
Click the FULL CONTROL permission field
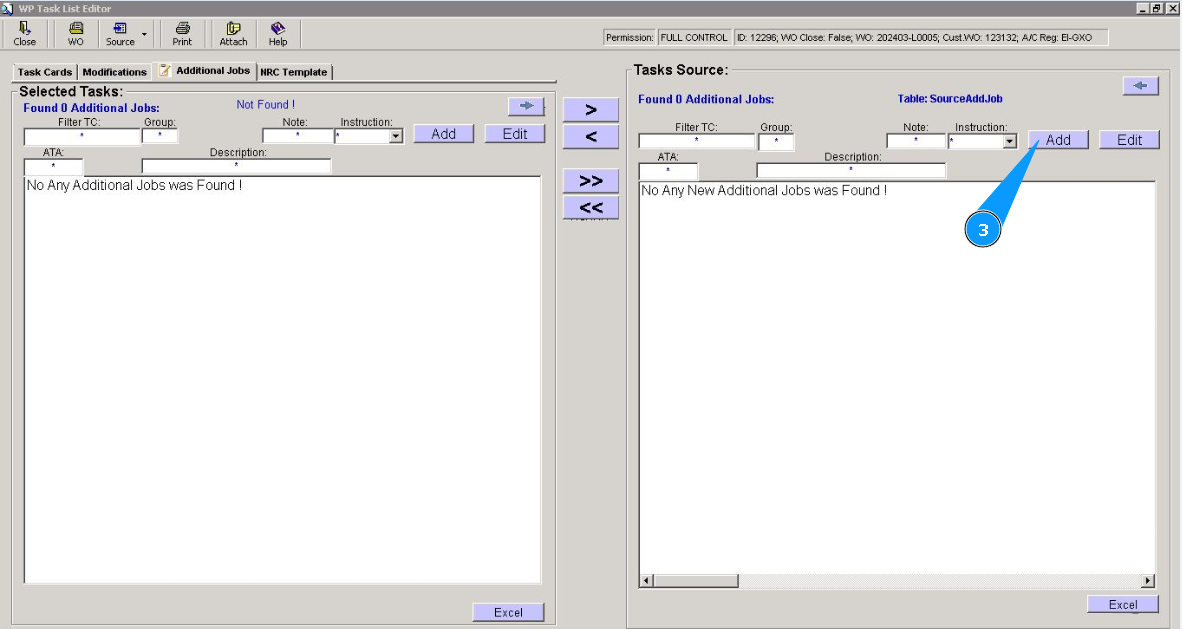pyautogui.click(x=694, y=38)
